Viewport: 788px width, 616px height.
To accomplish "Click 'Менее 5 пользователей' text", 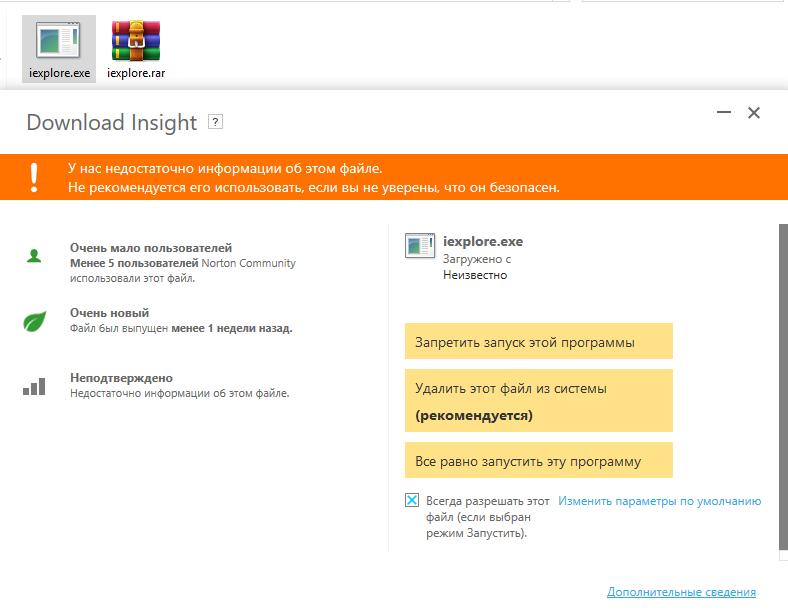I will point(134,263).
